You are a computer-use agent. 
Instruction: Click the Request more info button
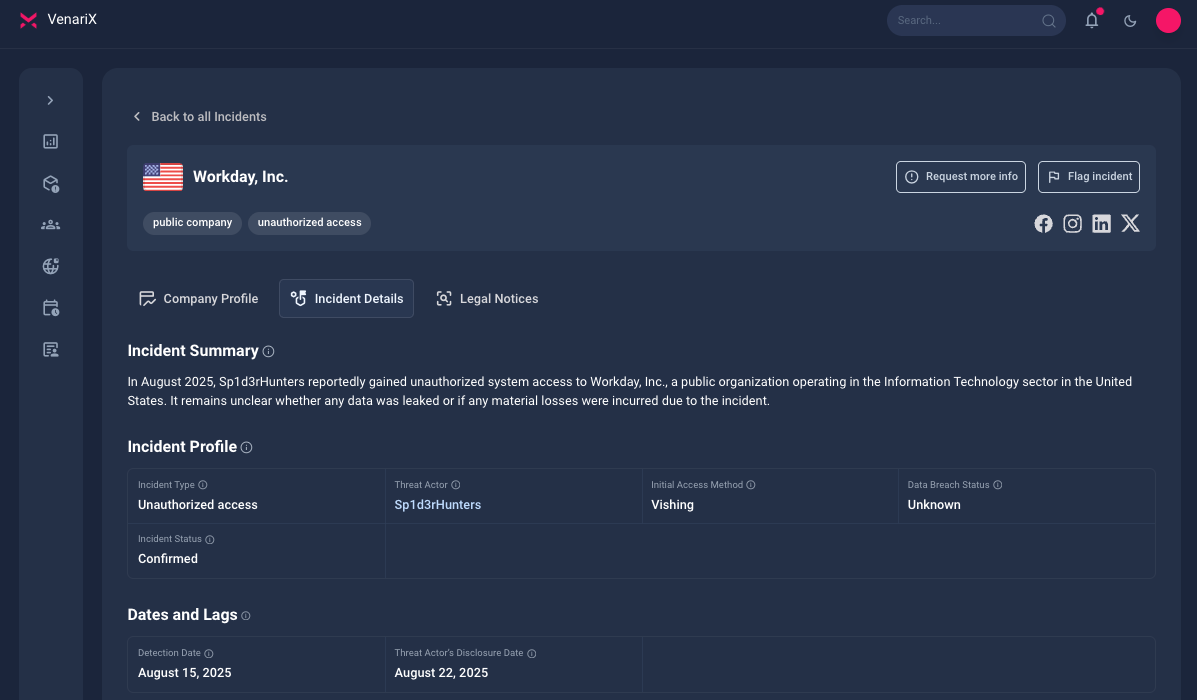coord(960,177)
